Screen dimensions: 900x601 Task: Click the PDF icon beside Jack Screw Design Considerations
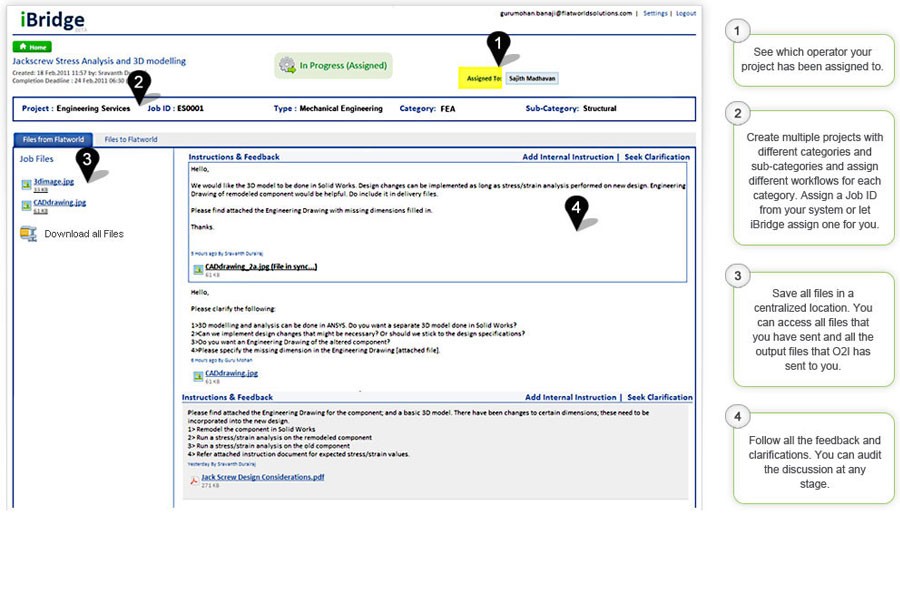194,479
